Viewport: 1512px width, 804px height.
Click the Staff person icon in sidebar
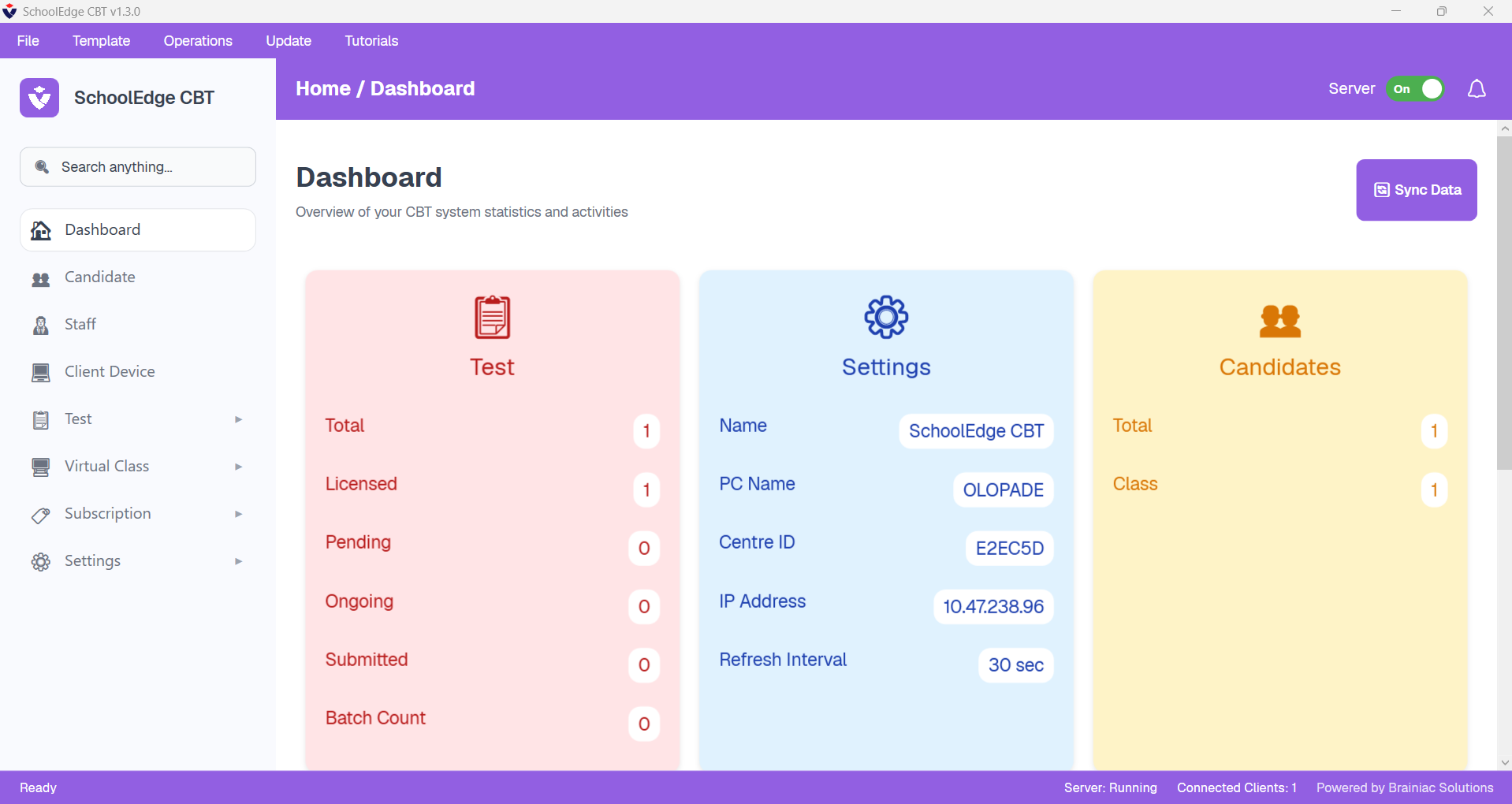[x=41, y=326]
